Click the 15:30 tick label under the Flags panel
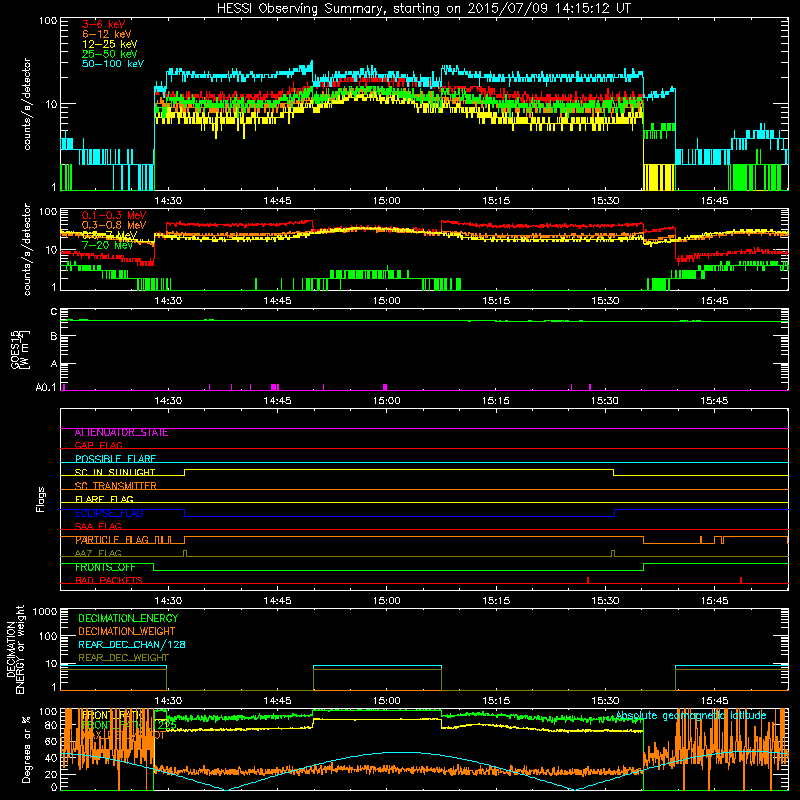800x800 pixels. click(605, 601)
